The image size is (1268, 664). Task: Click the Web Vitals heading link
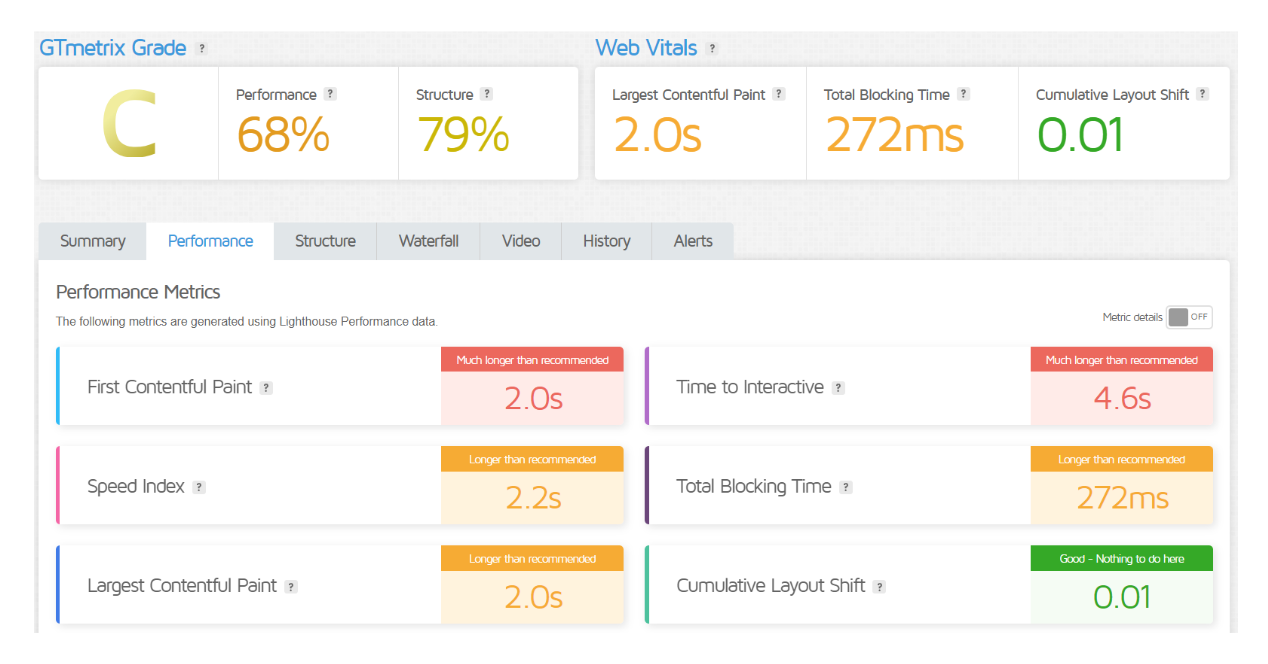[645, 47]
